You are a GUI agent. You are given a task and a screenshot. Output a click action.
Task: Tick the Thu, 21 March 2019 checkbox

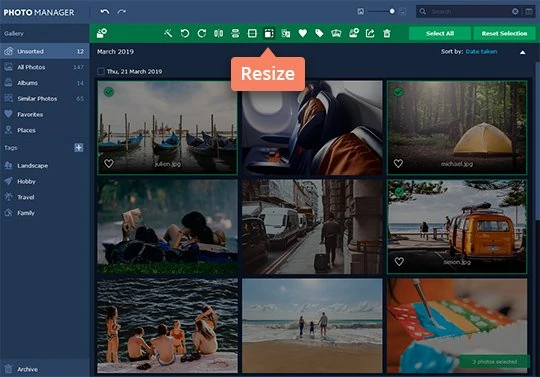101,71
